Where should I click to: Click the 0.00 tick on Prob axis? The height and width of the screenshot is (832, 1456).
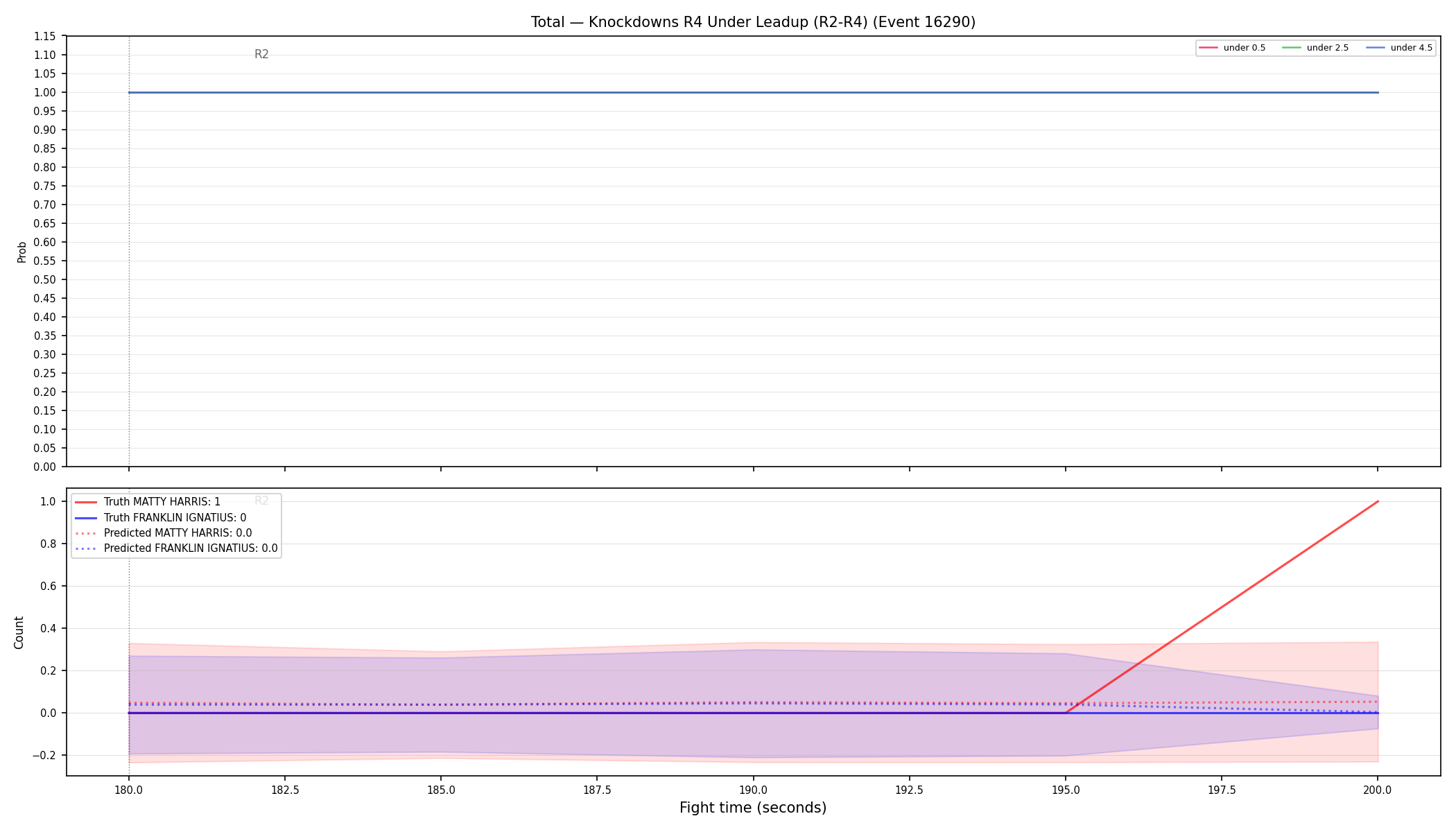[45, 467]
